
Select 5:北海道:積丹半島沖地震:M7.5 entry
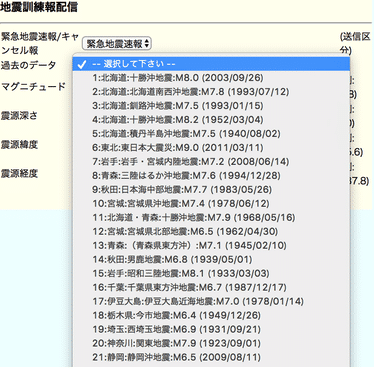tap(211, 134)
